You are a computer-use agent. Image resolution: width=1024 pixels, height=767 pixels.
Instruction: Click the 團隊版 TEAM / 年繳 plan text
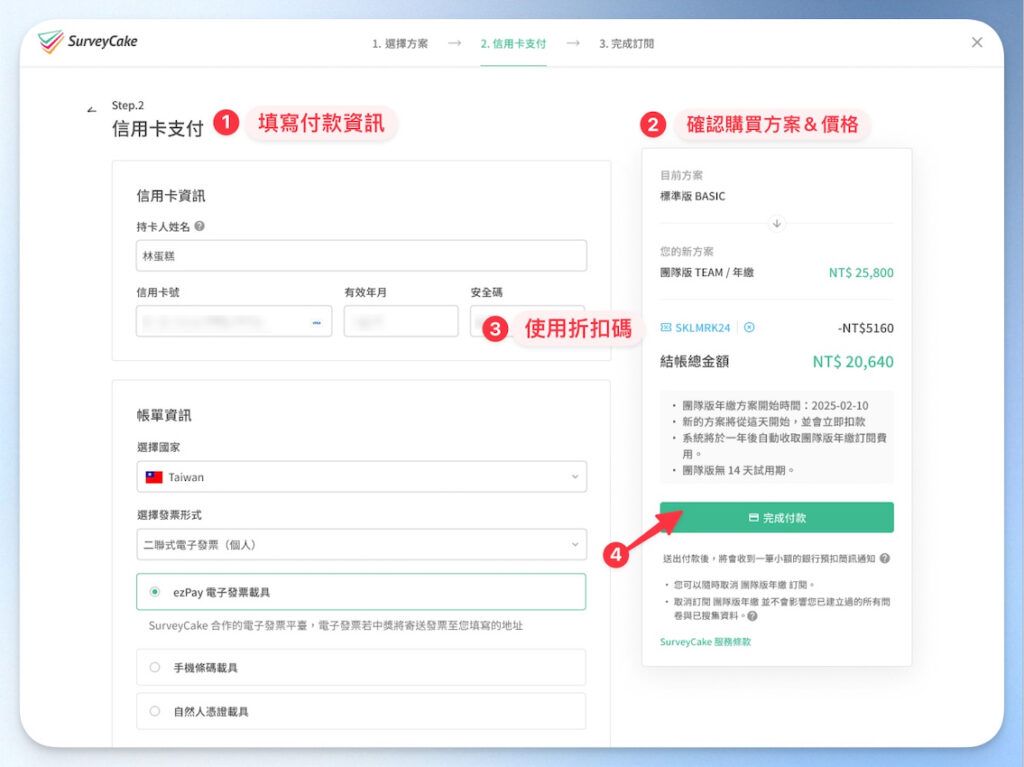point(707,272)
